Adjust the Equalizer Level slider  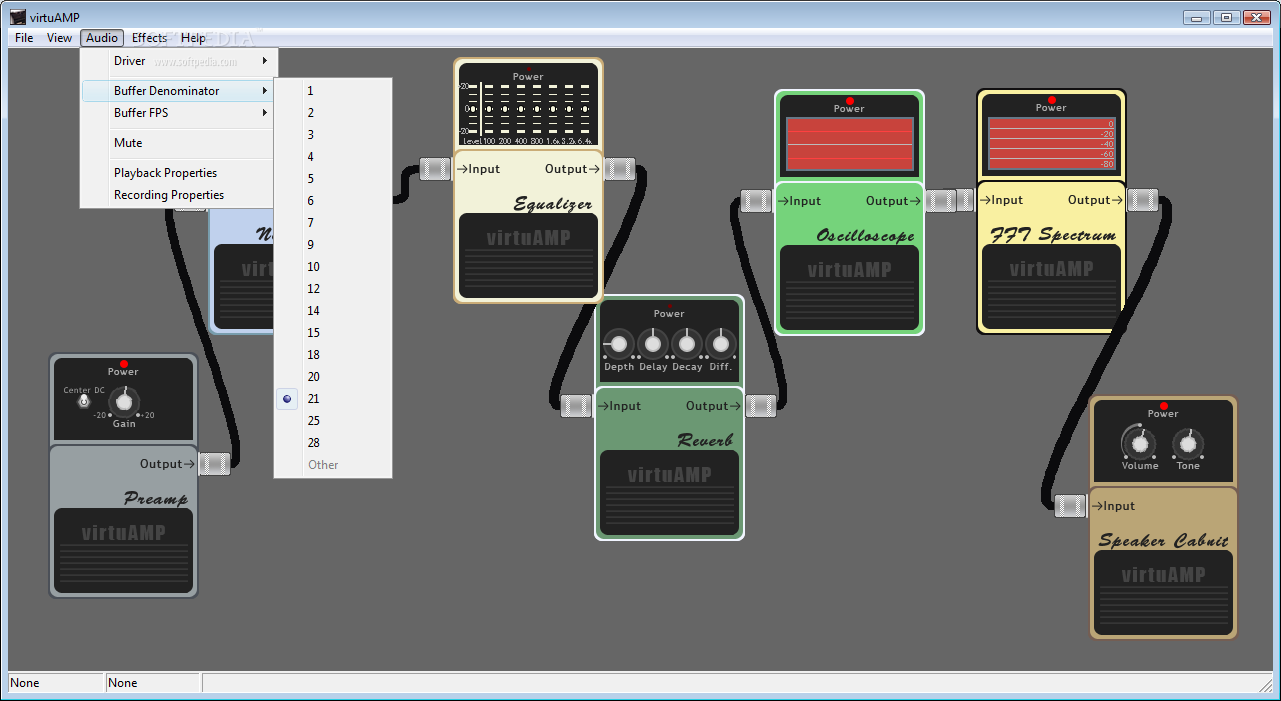(x=473, y=109)
